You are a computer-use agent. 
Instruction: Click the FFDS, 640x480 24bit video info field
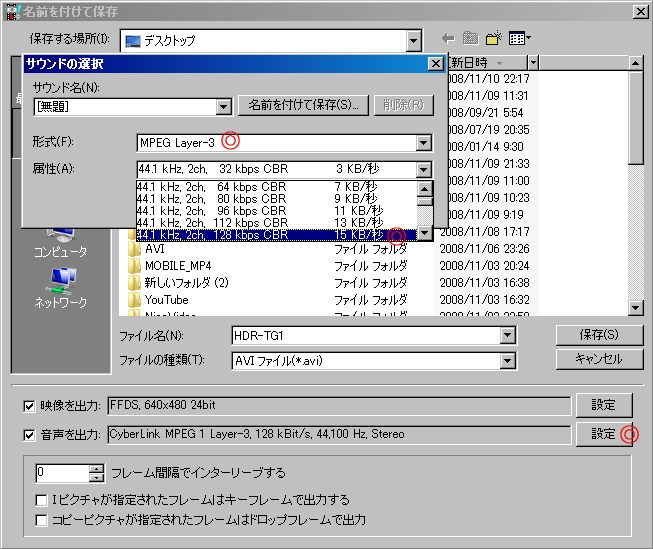pyautogui.click(x=339, y=405)
